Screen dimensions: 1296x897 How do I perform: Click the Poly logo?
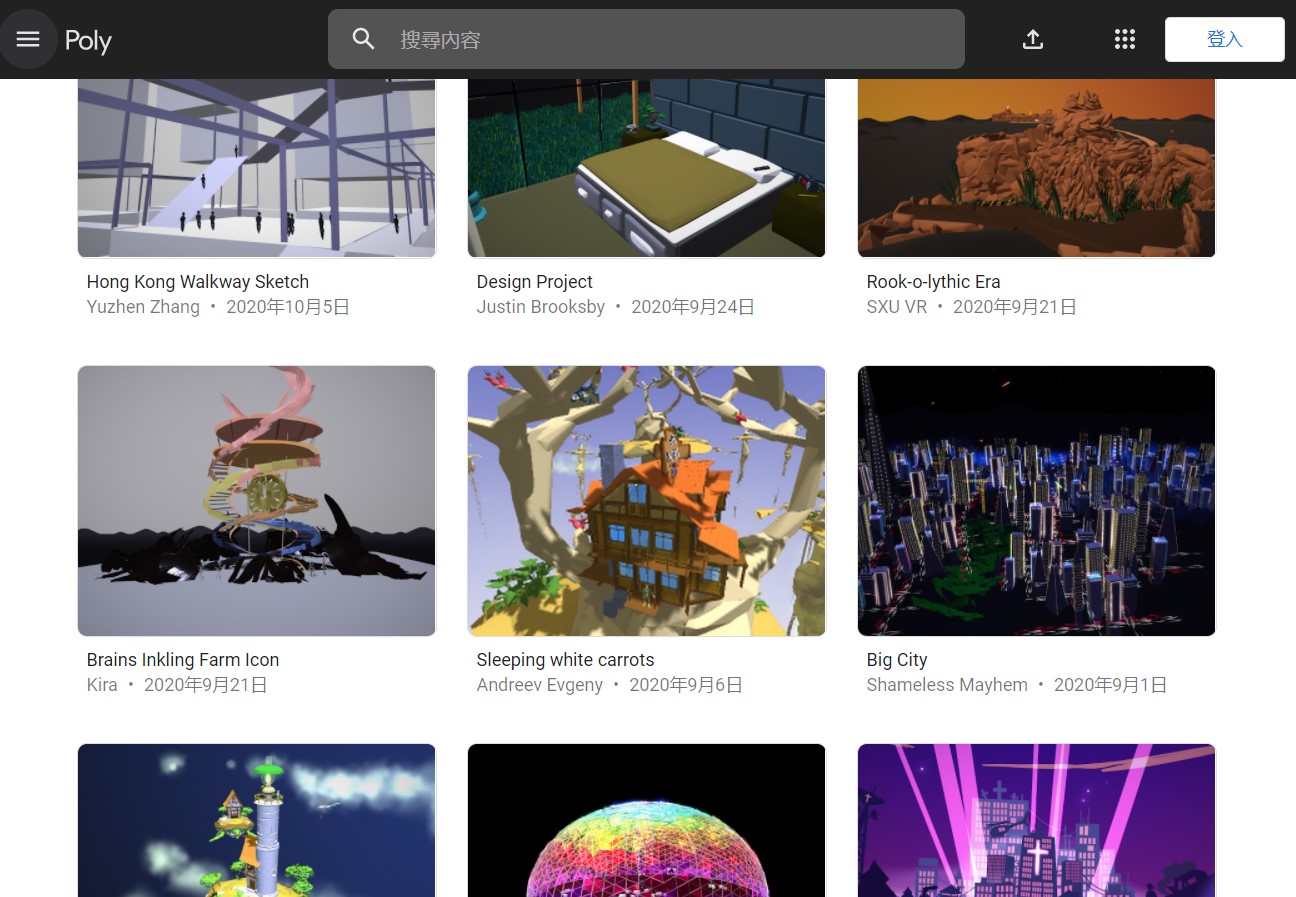click(x=88, y=41)
